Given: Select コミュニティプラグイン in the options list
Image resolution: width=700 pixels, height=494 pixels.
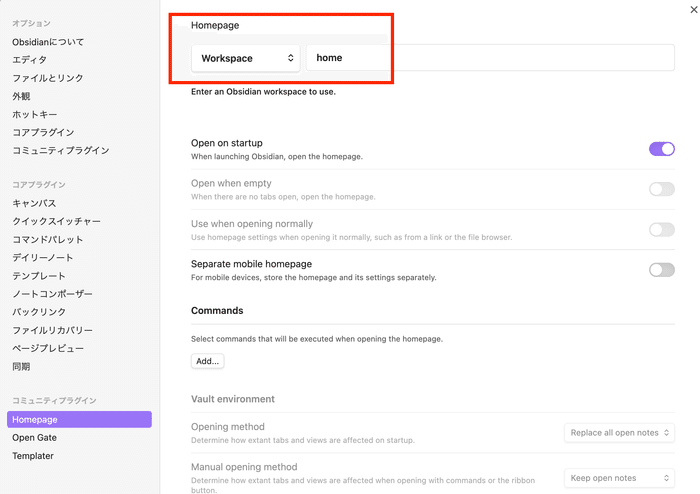Looking at the screenshot, I should pyautogui.click(x=60, y=150).
